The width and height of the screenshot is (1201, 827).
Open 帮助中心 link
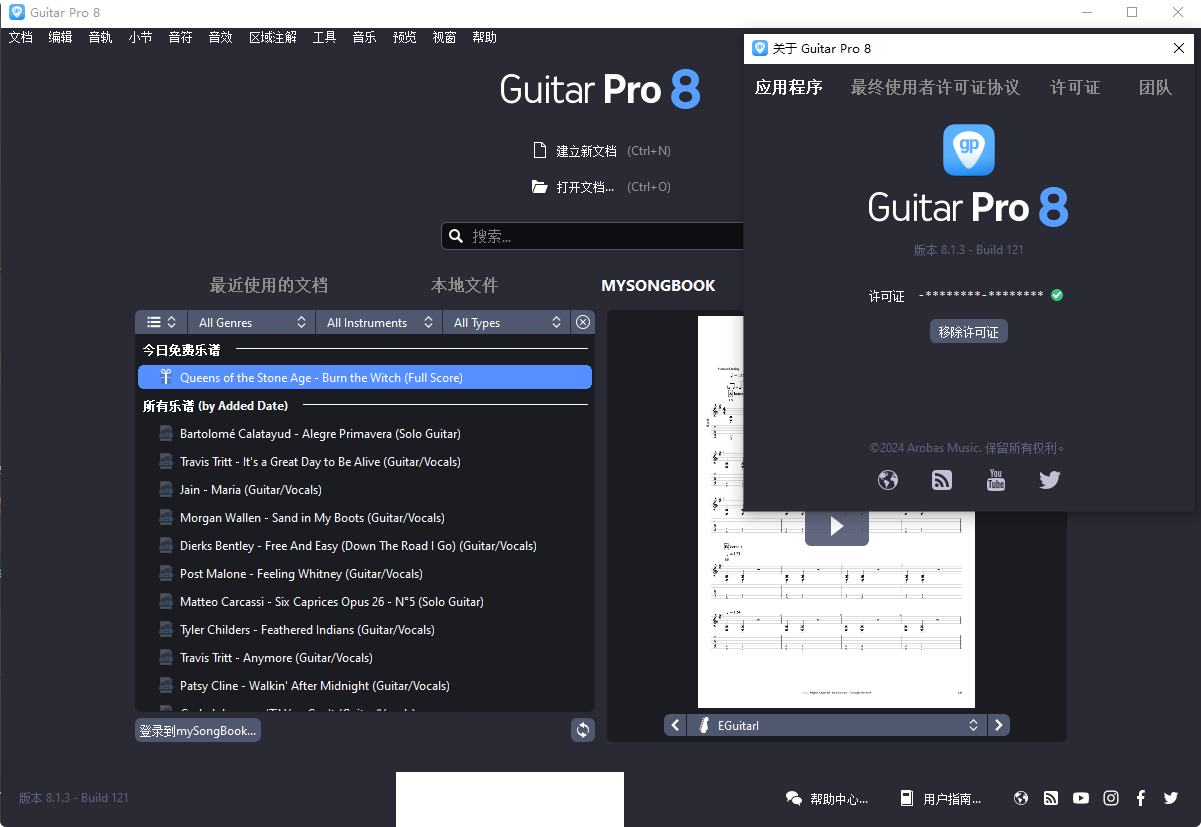839,798
